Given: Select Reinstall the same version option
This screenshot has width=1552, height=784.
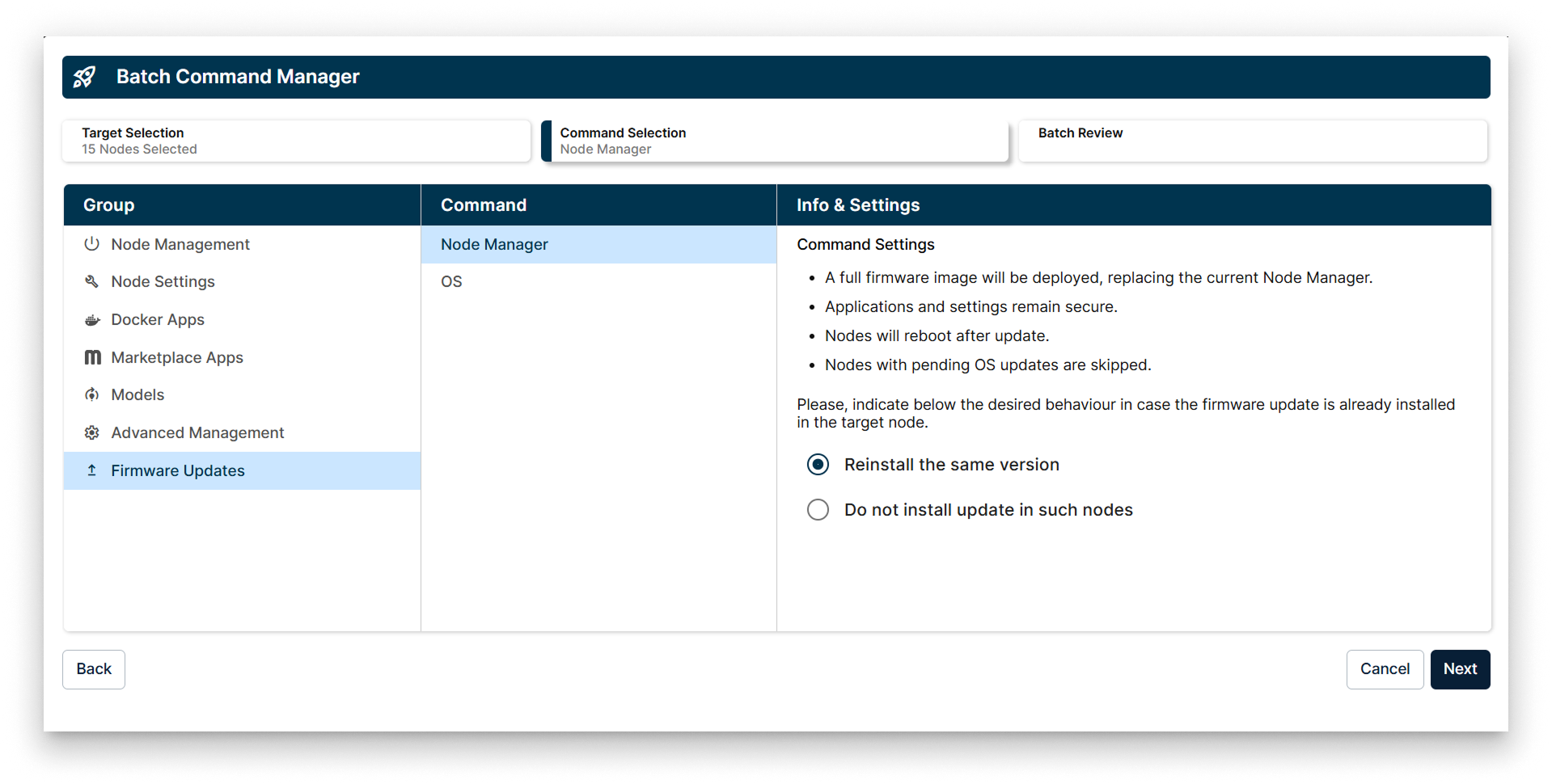Looking at the screenshot, I should tap(818, 464).
